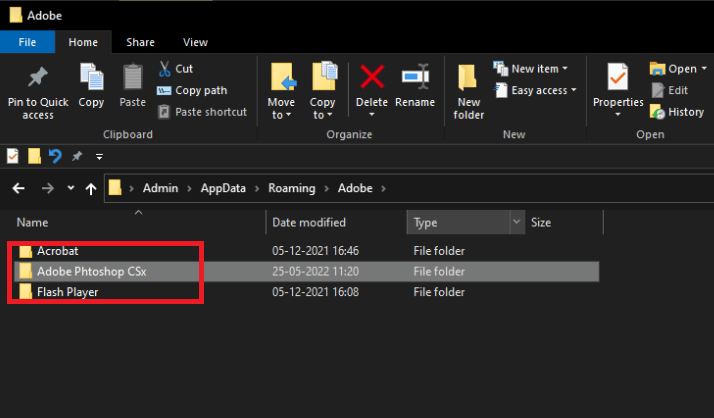Click the red Delete X icon
714x418 pixels.
(x=372, y=76)
